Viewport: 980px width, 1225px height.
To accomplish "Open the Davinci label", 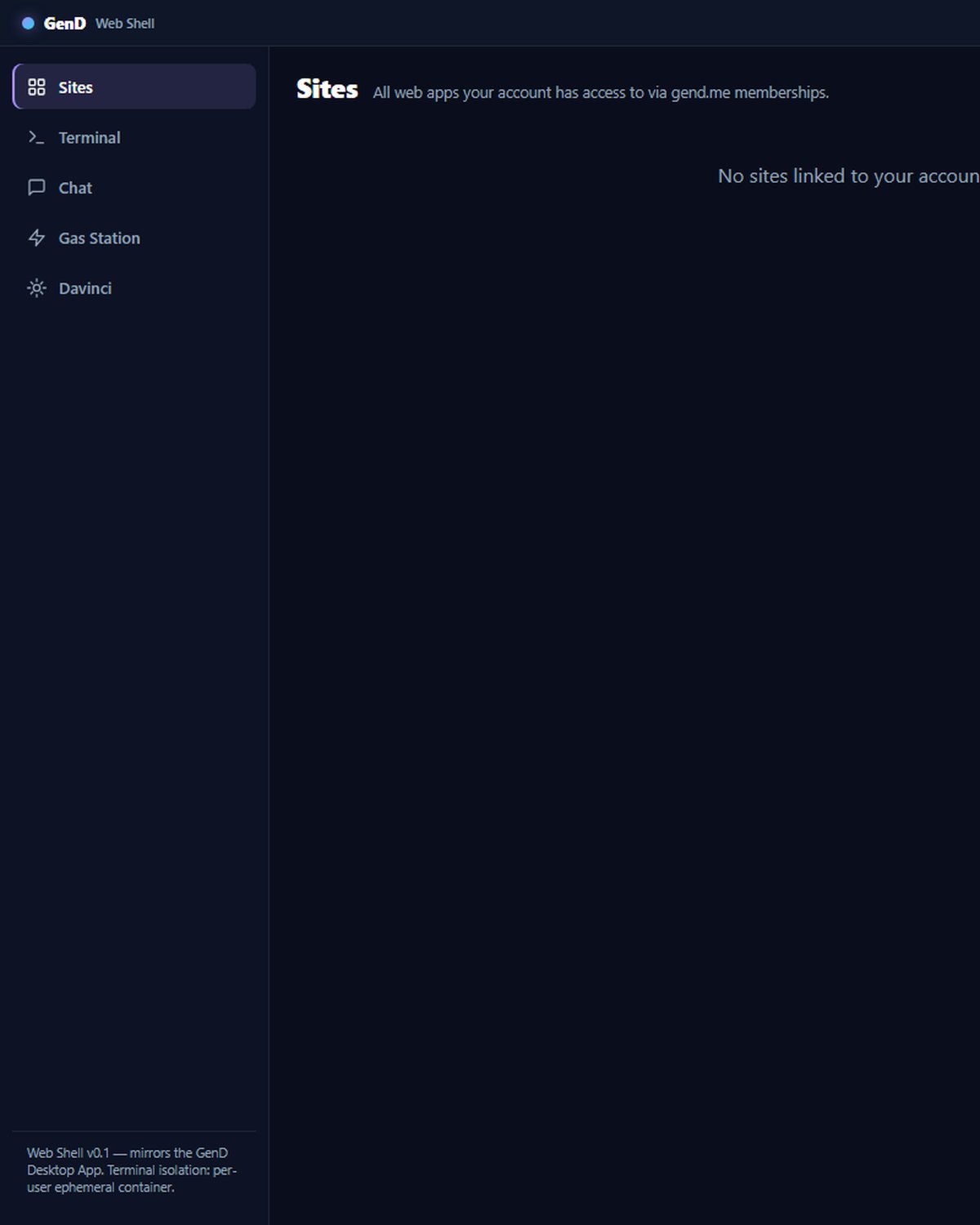I will (x=85, y=288).
